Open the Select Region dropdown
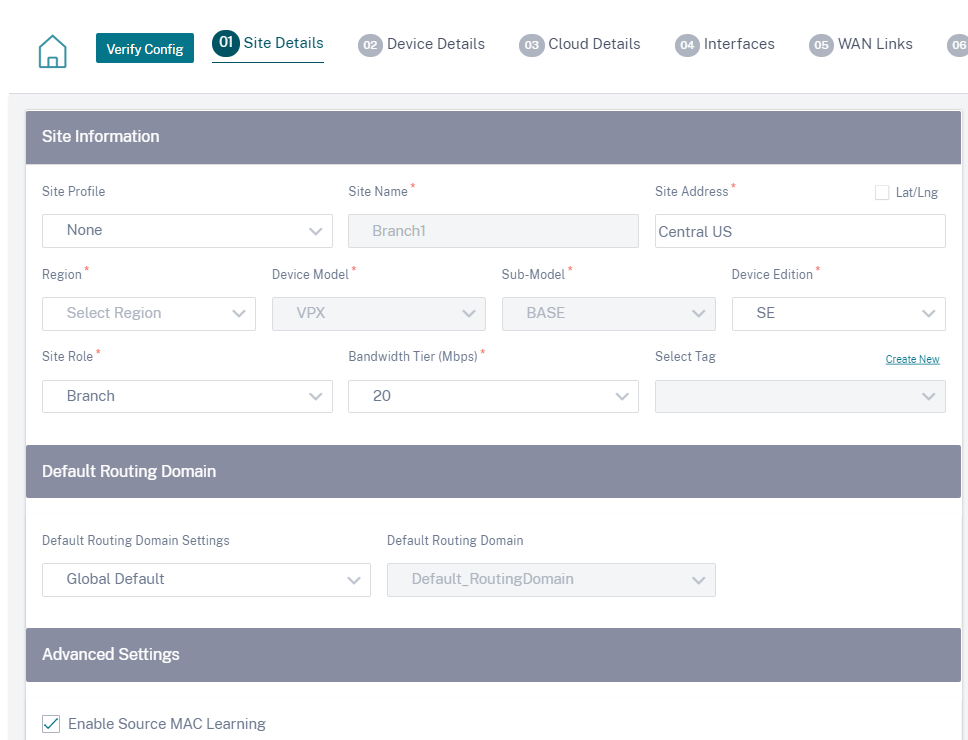Image resolution: width=968 pixels, height=740 pixels. point(149,314)
